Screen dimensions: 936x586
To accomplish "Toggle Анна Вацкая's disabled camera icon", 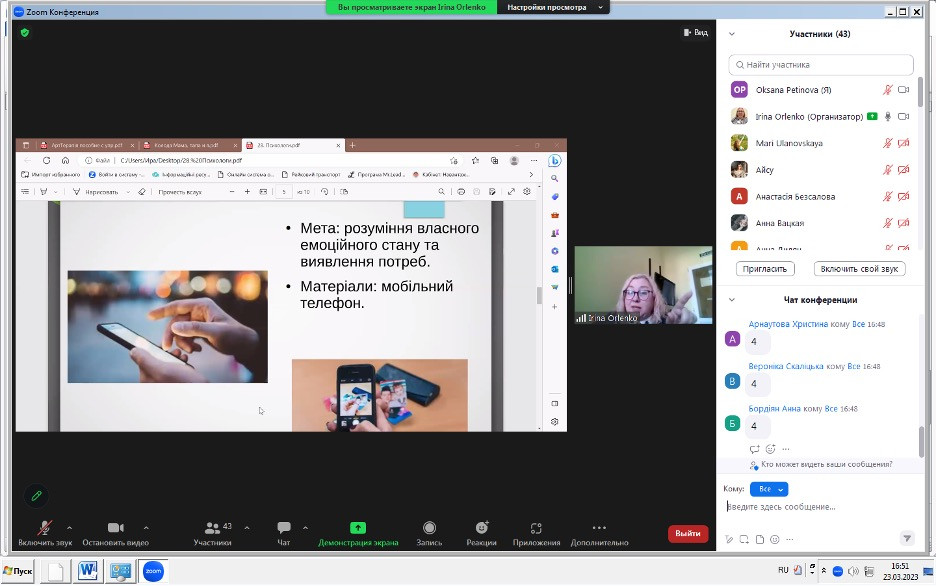I will [x=904, y=223].
